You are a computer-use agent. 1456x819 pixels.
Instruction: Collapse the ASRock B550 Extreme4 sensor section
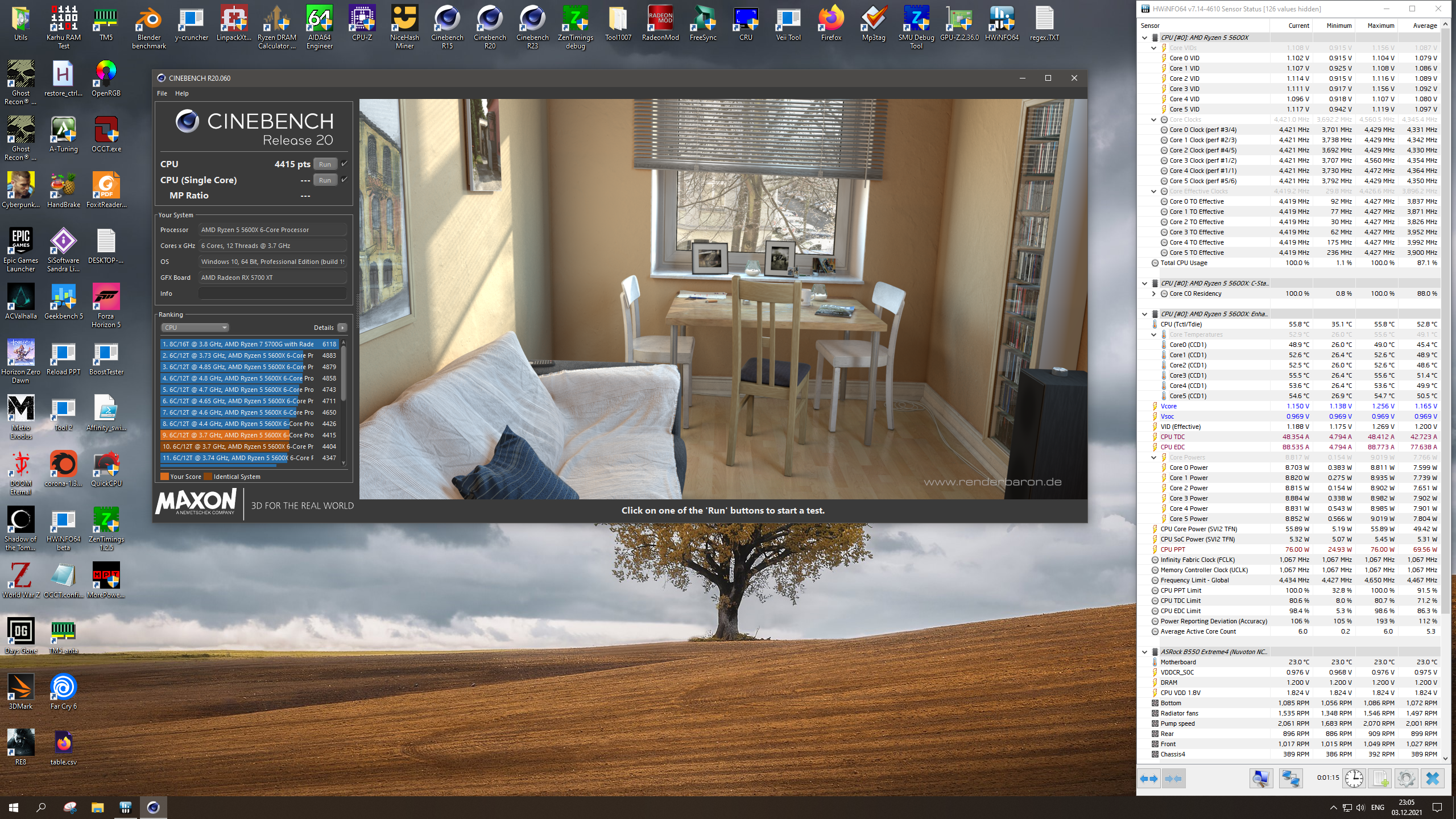(x=1144, y=652)
